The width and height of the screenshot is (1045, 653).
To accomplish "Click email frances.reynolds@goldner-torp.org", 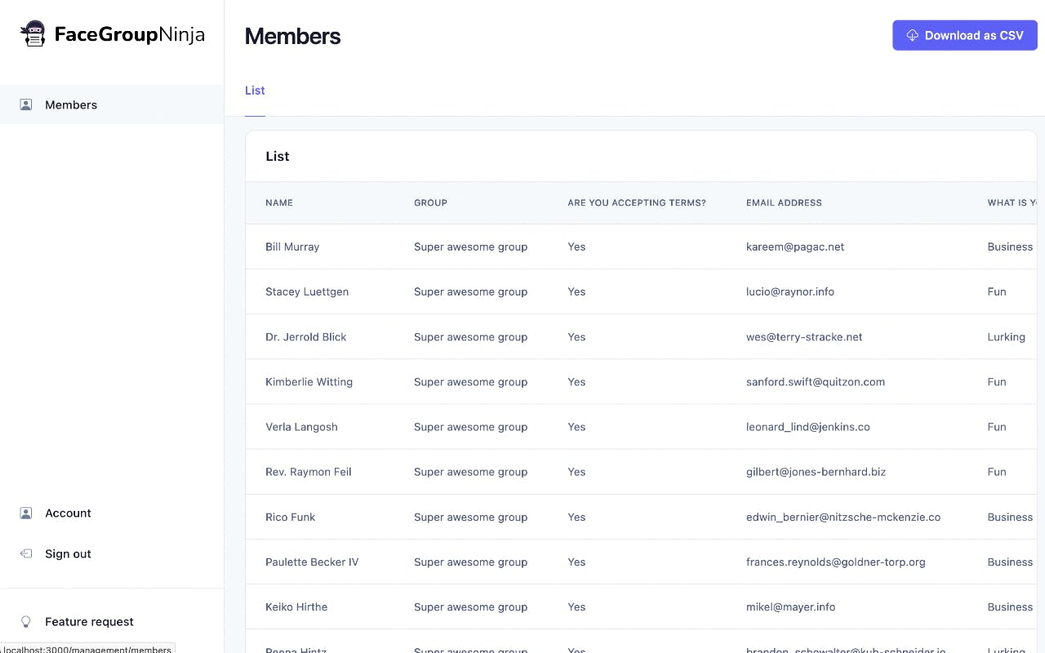I will (836, 562).
